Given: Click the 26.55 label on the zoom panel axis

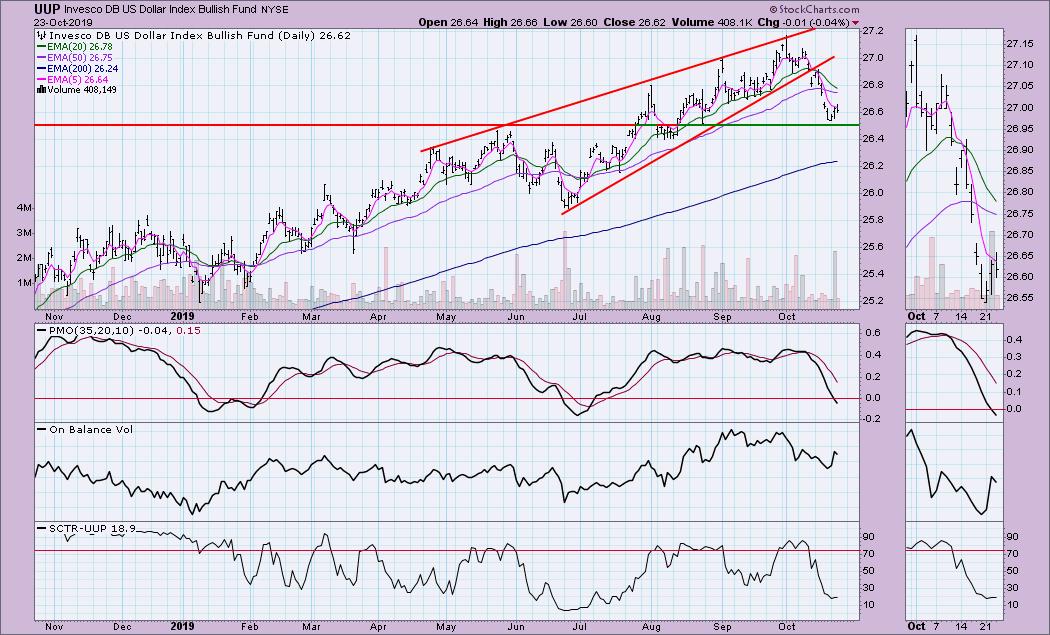Looking at the screenshot, I should point(1018,297).
